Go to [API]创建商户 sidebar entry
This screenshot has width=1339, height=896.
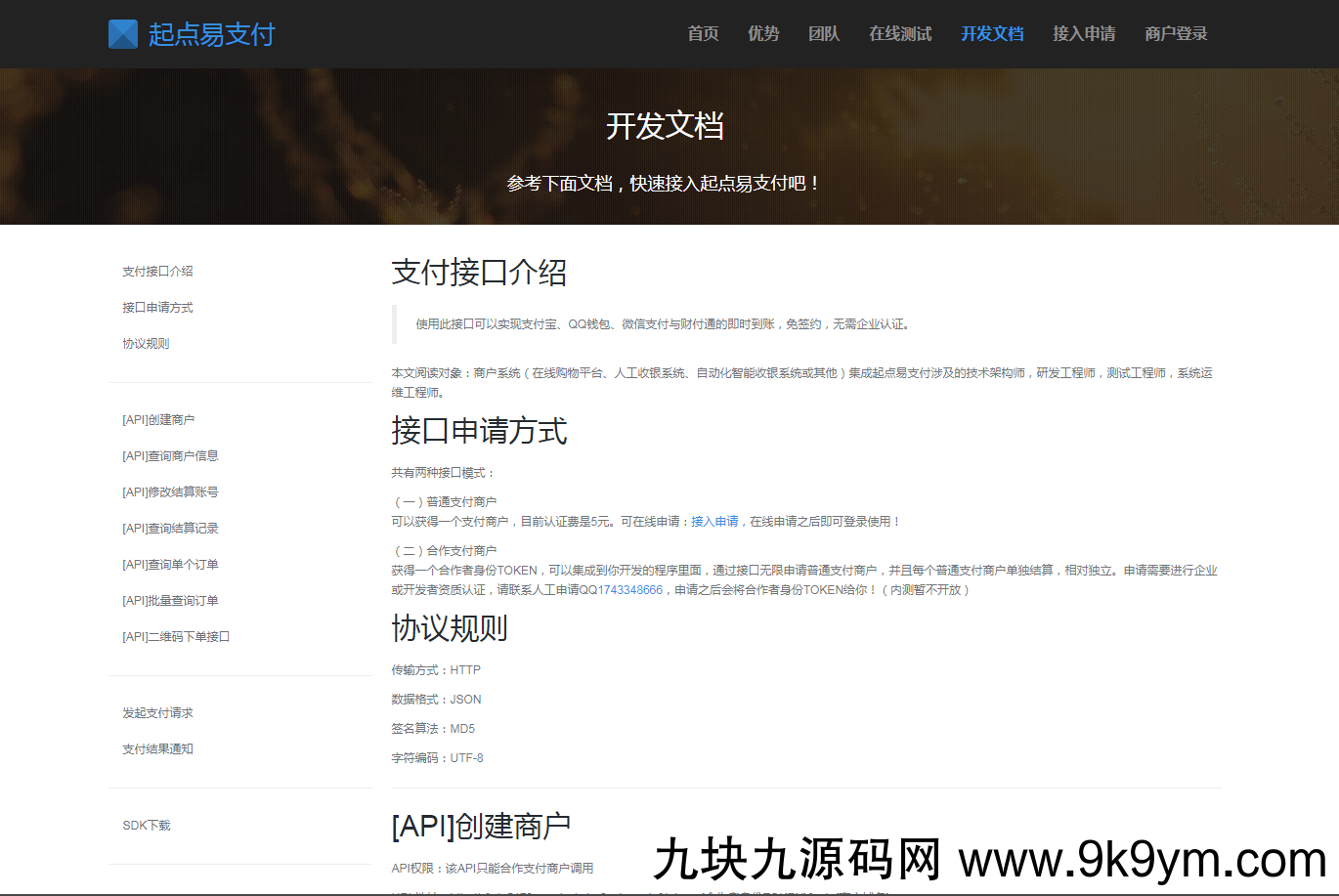158,420
